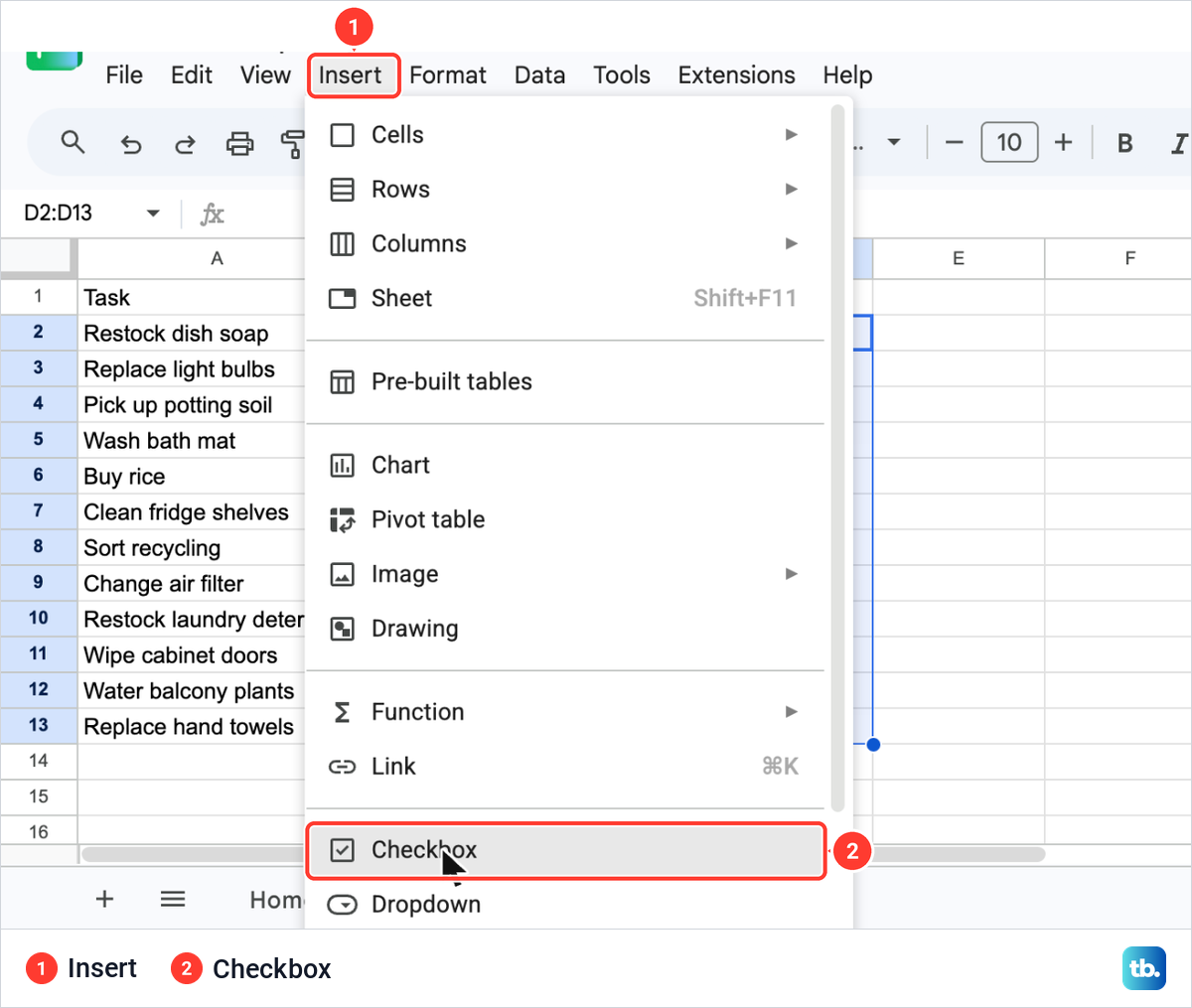This screenshot has height=1008, width=1192.
Task: Expand the Image submenu arrow
Action: click(791, 574)
